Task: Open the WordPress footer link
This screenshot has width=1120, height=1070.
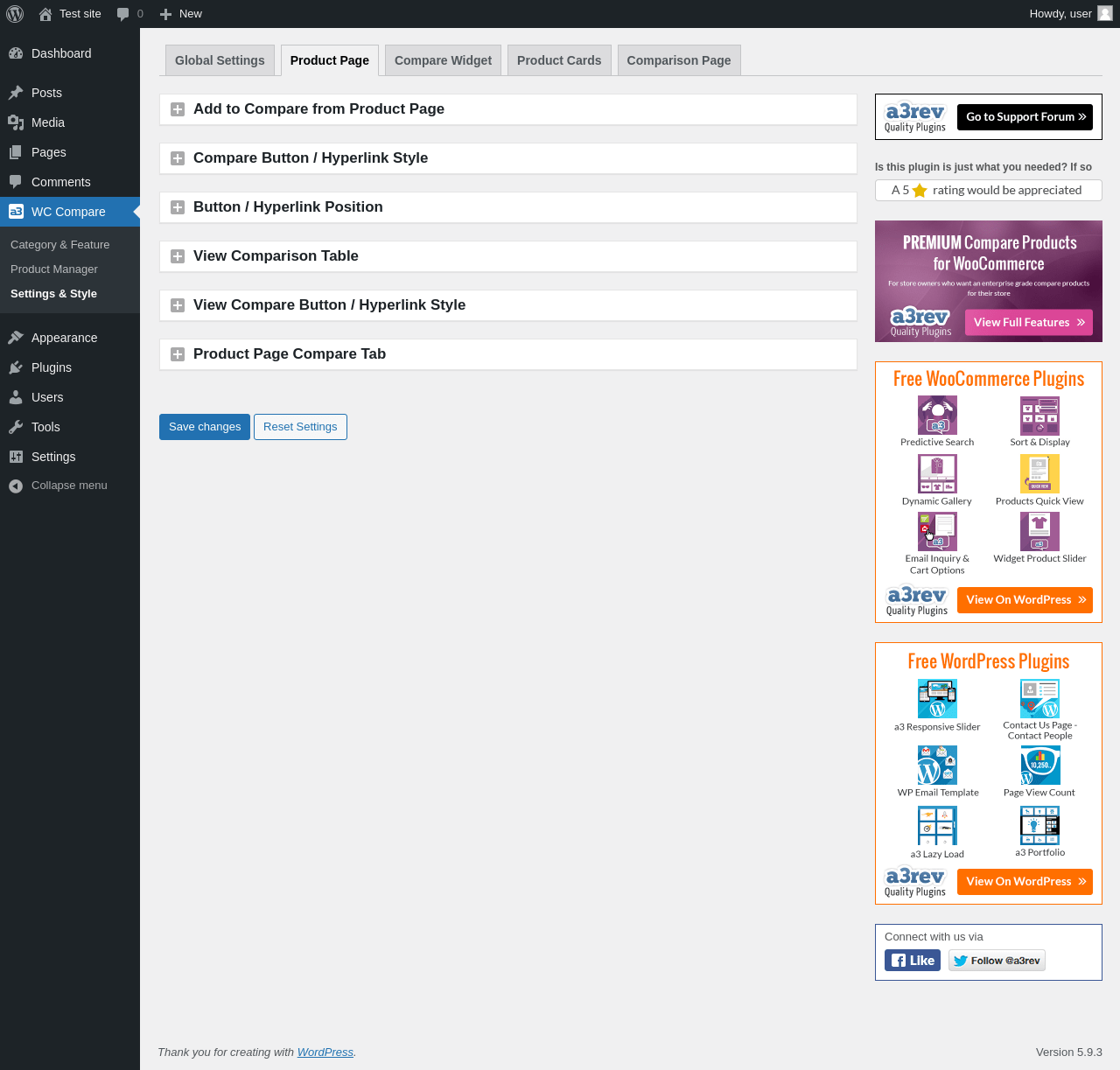Action: [x=325, y=1053]
